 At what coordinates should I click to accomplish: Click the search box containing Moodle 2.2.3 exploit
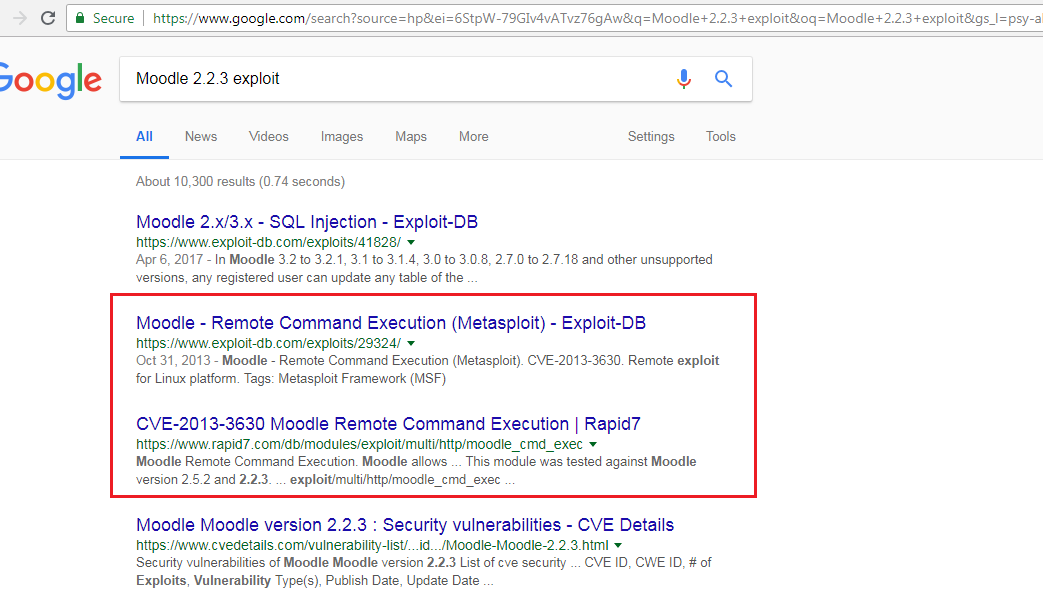pyautogui.click(x=390, y=79)
